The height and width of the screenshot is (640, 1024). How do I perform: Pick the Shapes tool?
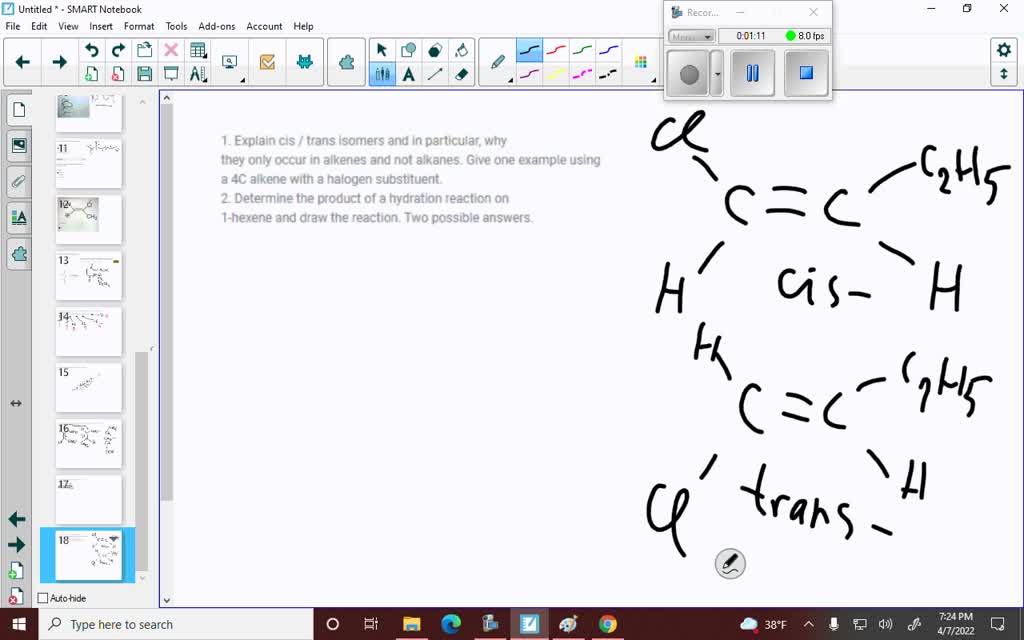coord(409,49)
